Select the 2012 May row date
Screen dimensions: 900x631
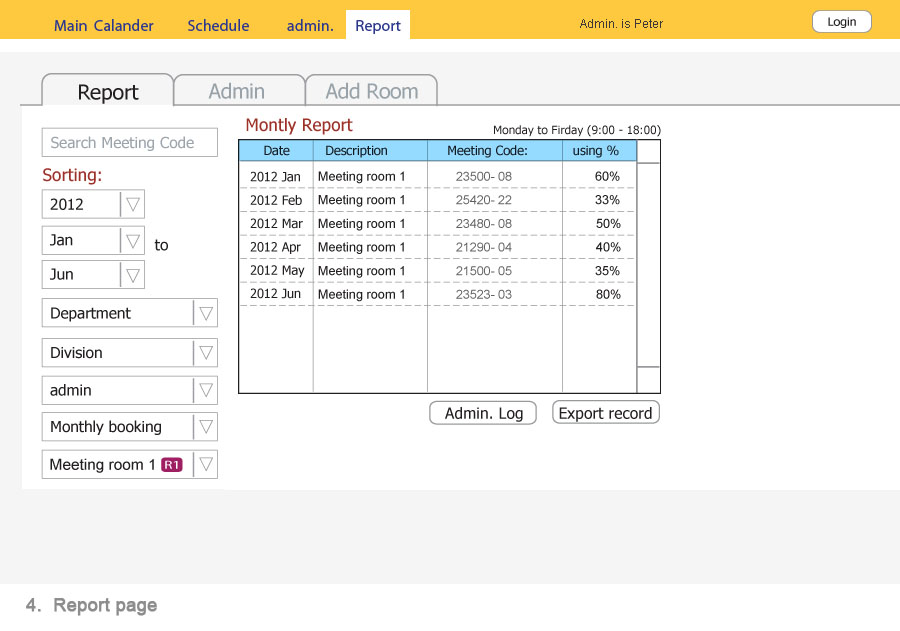[x=277, y=270]
